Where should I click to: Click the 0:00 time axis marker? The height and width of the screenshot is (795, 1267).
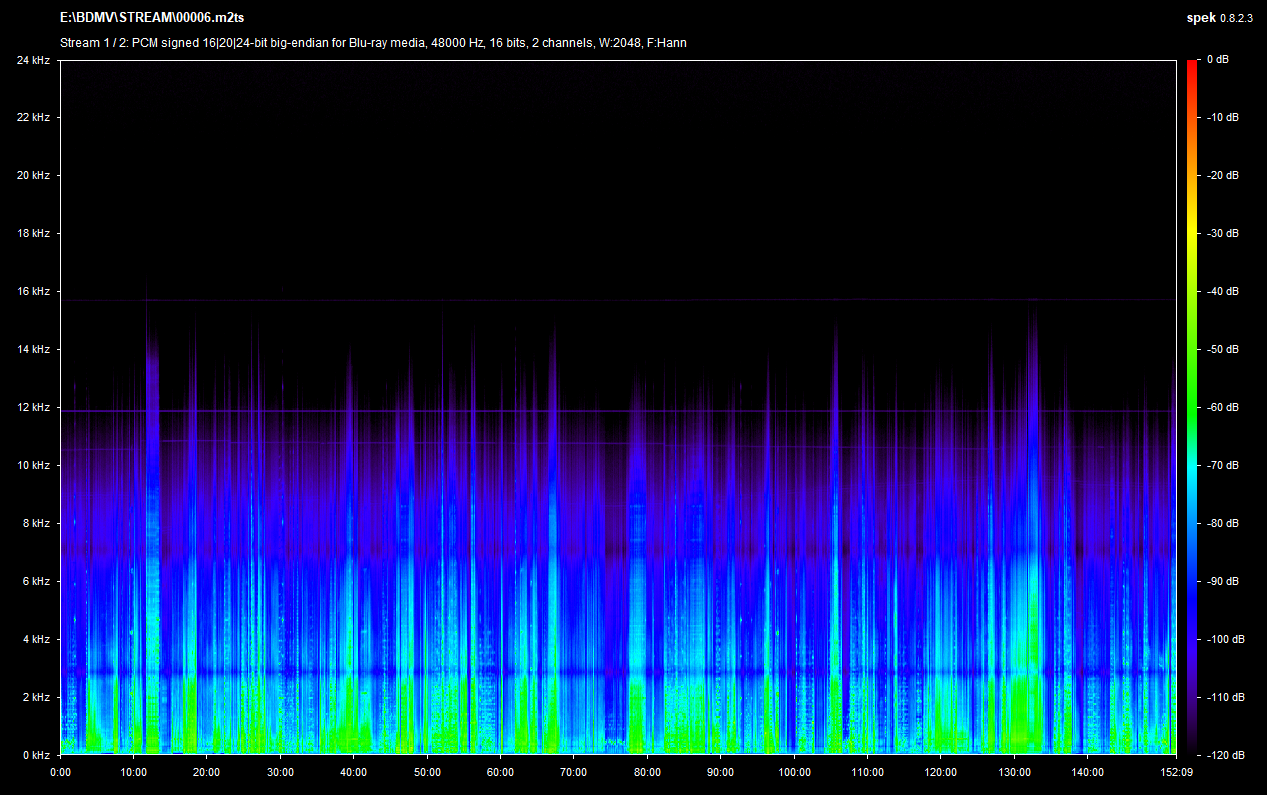point(60,773)
